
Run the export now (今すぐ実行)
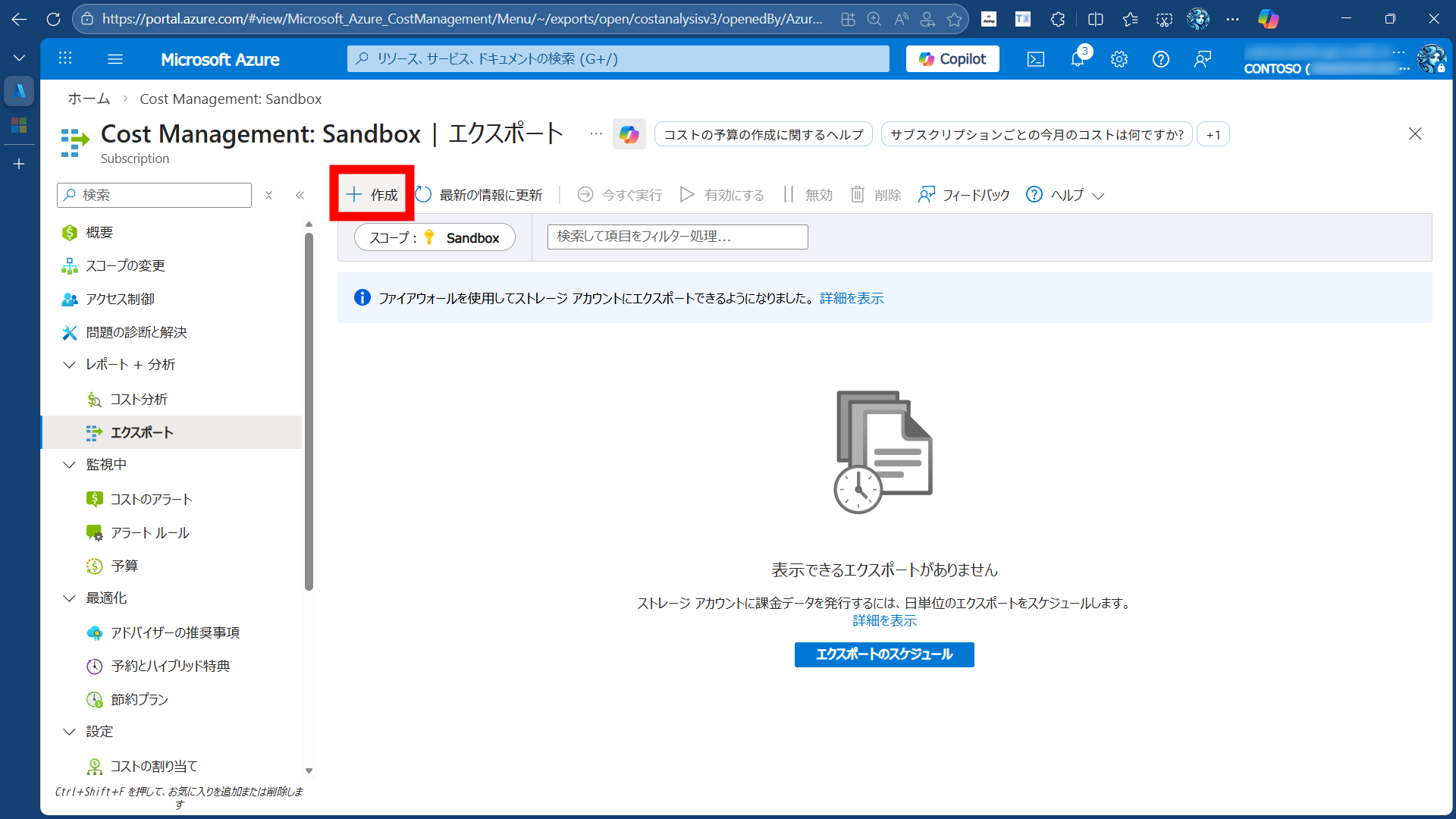619,194
